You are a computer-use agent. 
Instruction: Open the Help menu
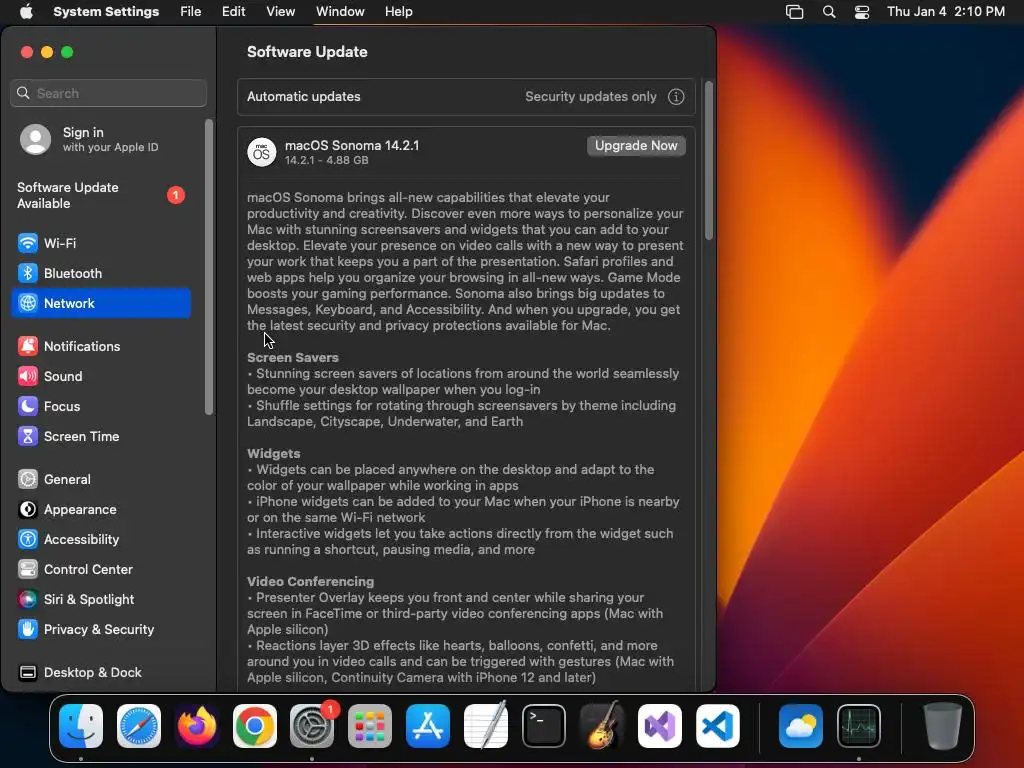coord(398,12)
